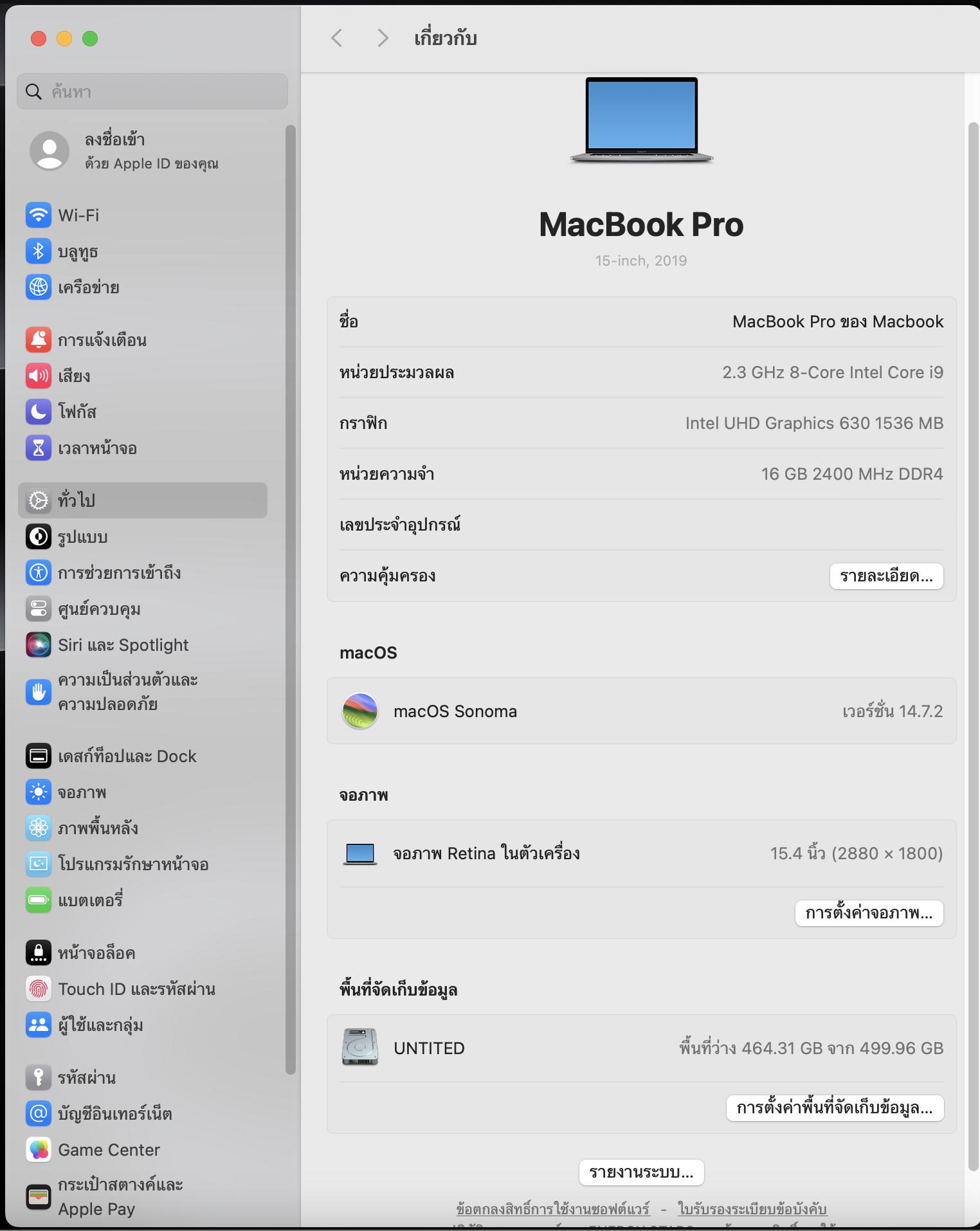Open Touch ID fingerprint icon
The height and width of the screenshot is (1231, 980).
click(39, 989)
